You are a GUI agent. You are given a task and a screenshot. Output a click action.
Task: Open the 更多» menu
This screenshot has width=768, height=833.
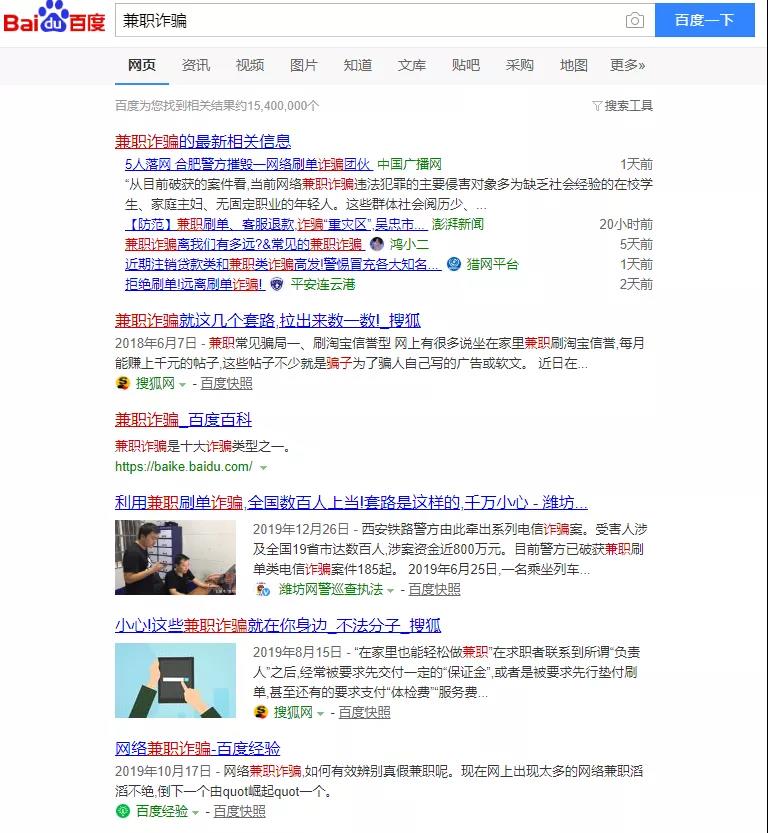(x=627, y=65)
